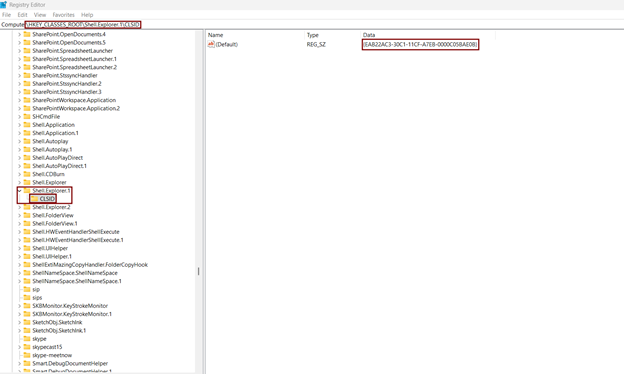Click the EAB22AC3 CLSID data value

point(420,44)
